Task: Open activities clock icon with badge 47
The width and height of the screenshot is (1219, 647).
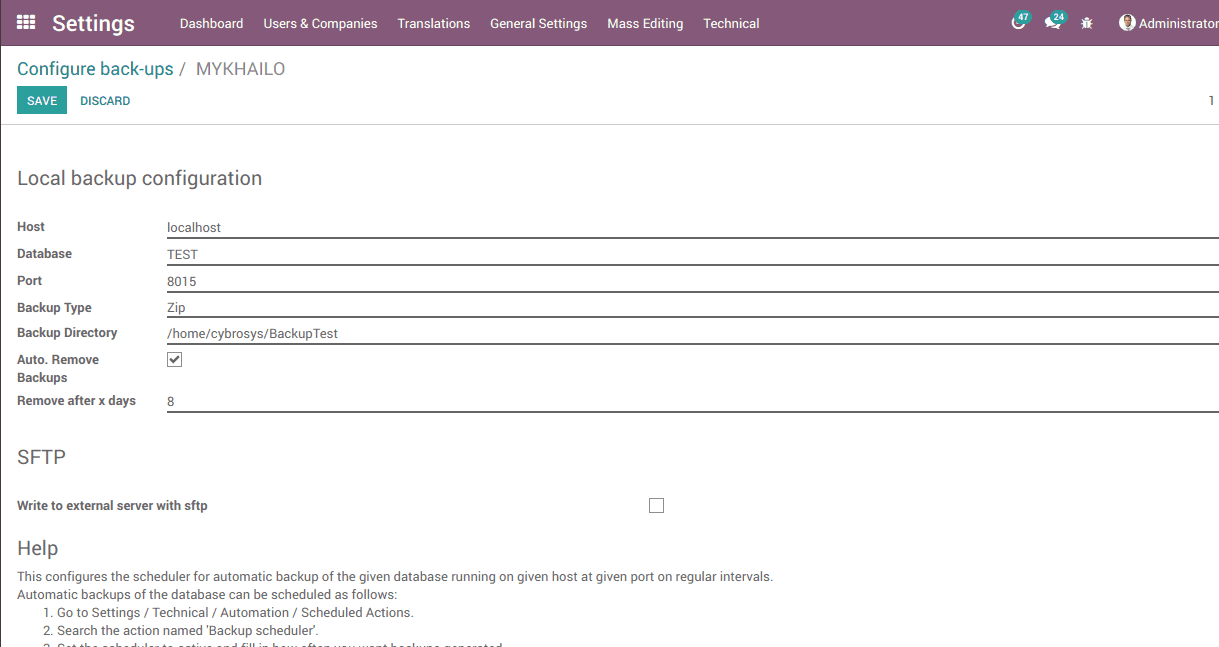Action: click(1018, 23)
